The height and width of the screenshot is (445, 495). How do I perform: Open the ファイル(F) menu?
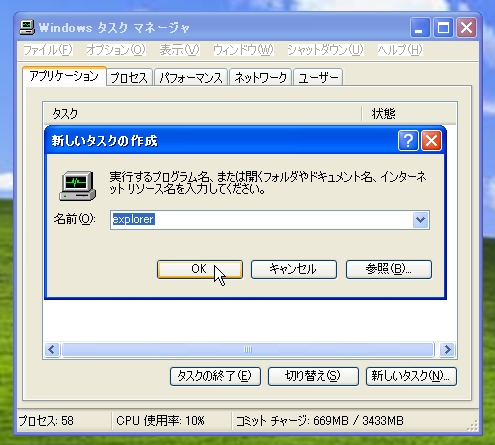(48, 50)
